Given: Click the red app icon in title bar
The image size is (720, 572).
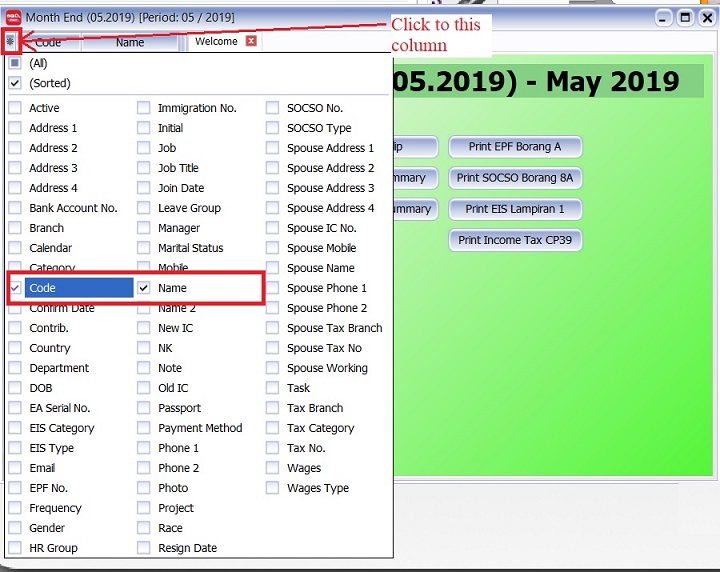Looking at the screenshot, I should click(x=13, y=17).
